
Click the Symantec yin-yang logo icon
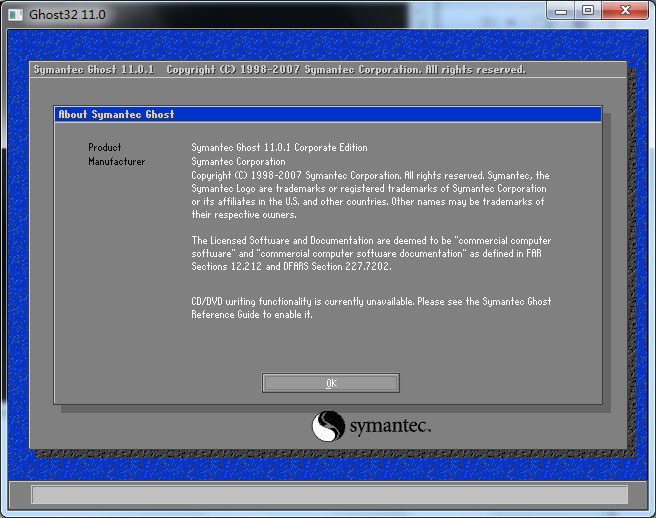point(328,427)
